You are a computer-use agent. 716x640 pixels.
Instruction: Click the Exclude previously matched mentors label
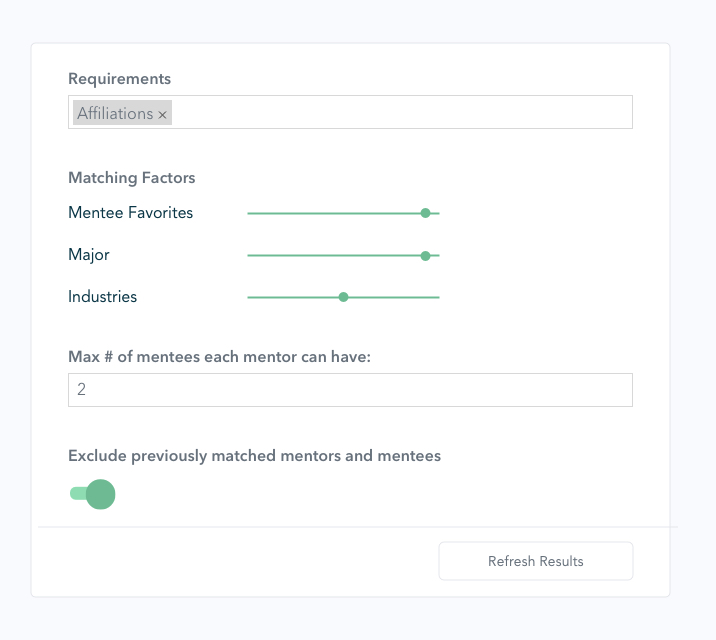pos(254,456)
